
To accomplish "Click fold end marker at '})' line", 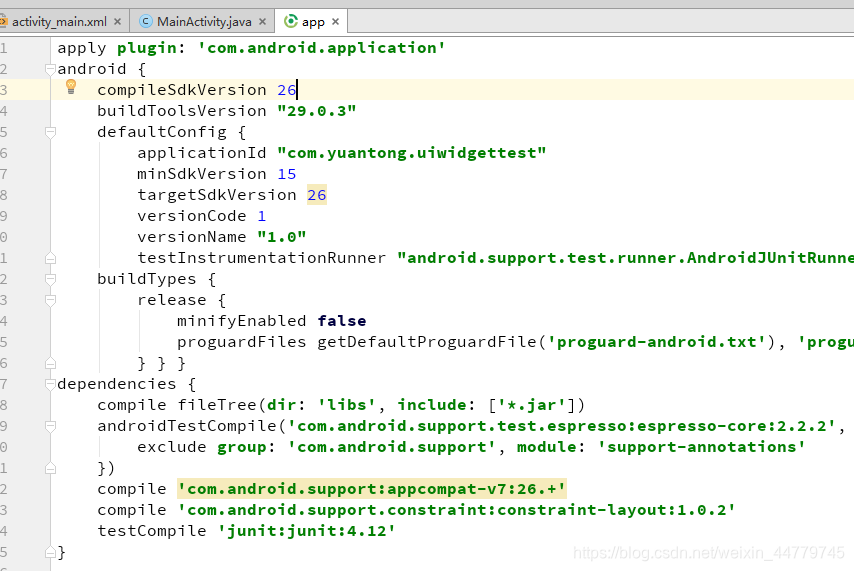I will click(50, 468).
